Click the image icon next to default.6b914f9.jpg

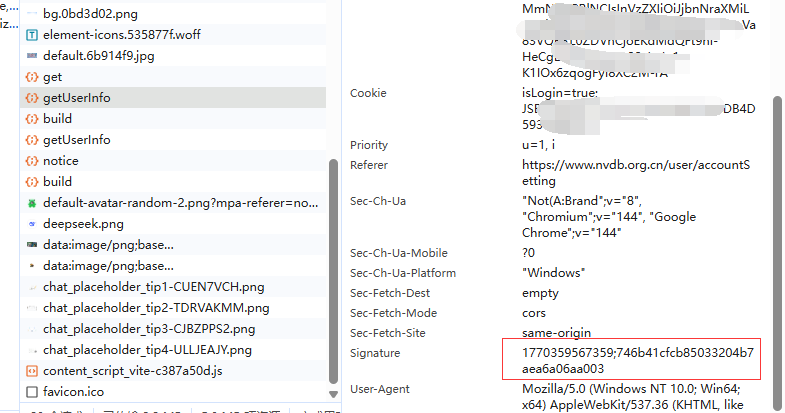pyautogui.click(x=32, y=56)
